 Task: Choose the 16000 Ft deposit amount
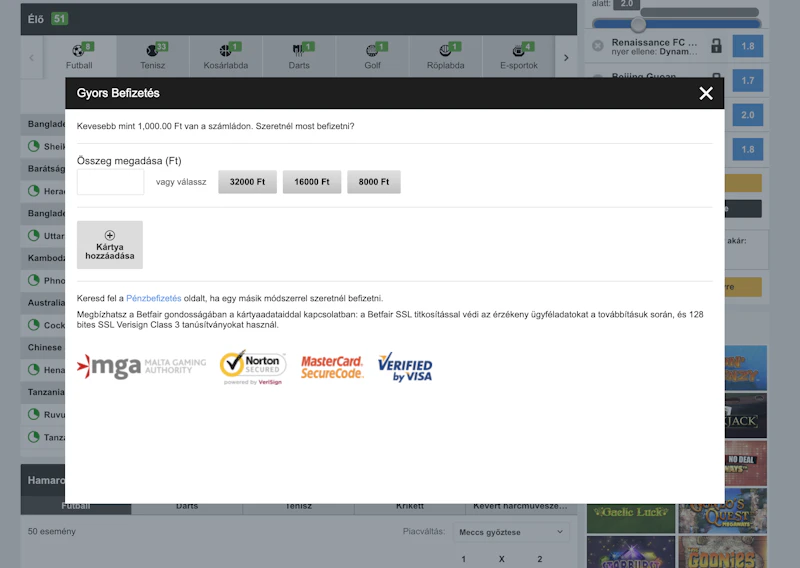click(312, 182)
